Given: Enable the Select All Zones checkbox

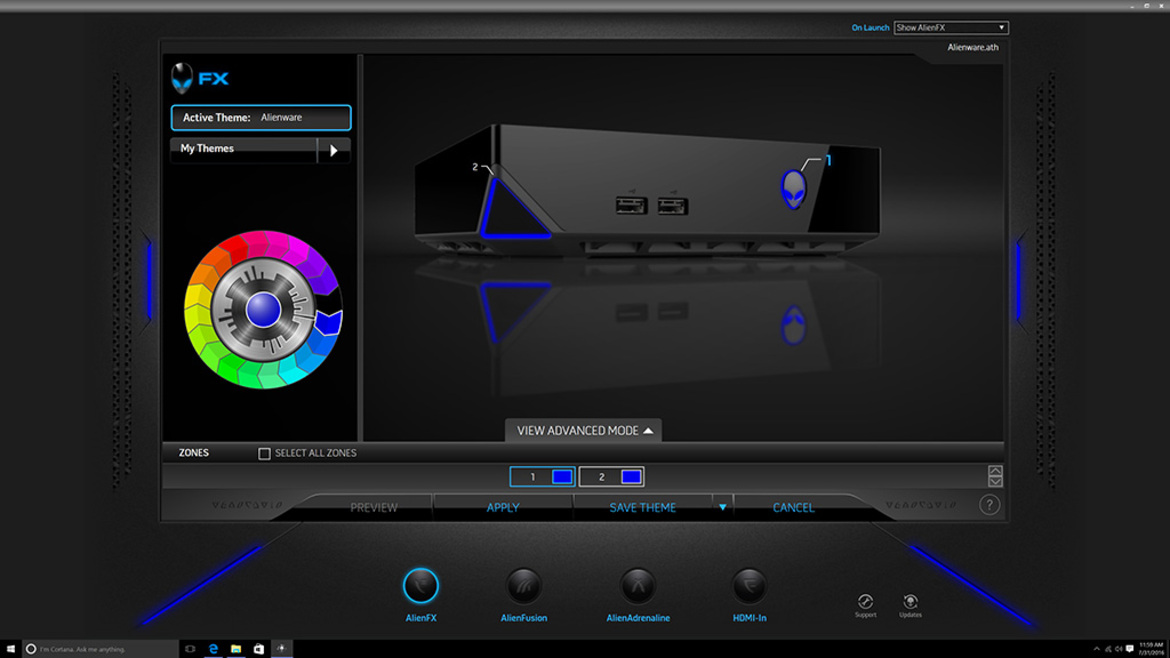Looking at the screenshot, I should [x=264, y=454].
